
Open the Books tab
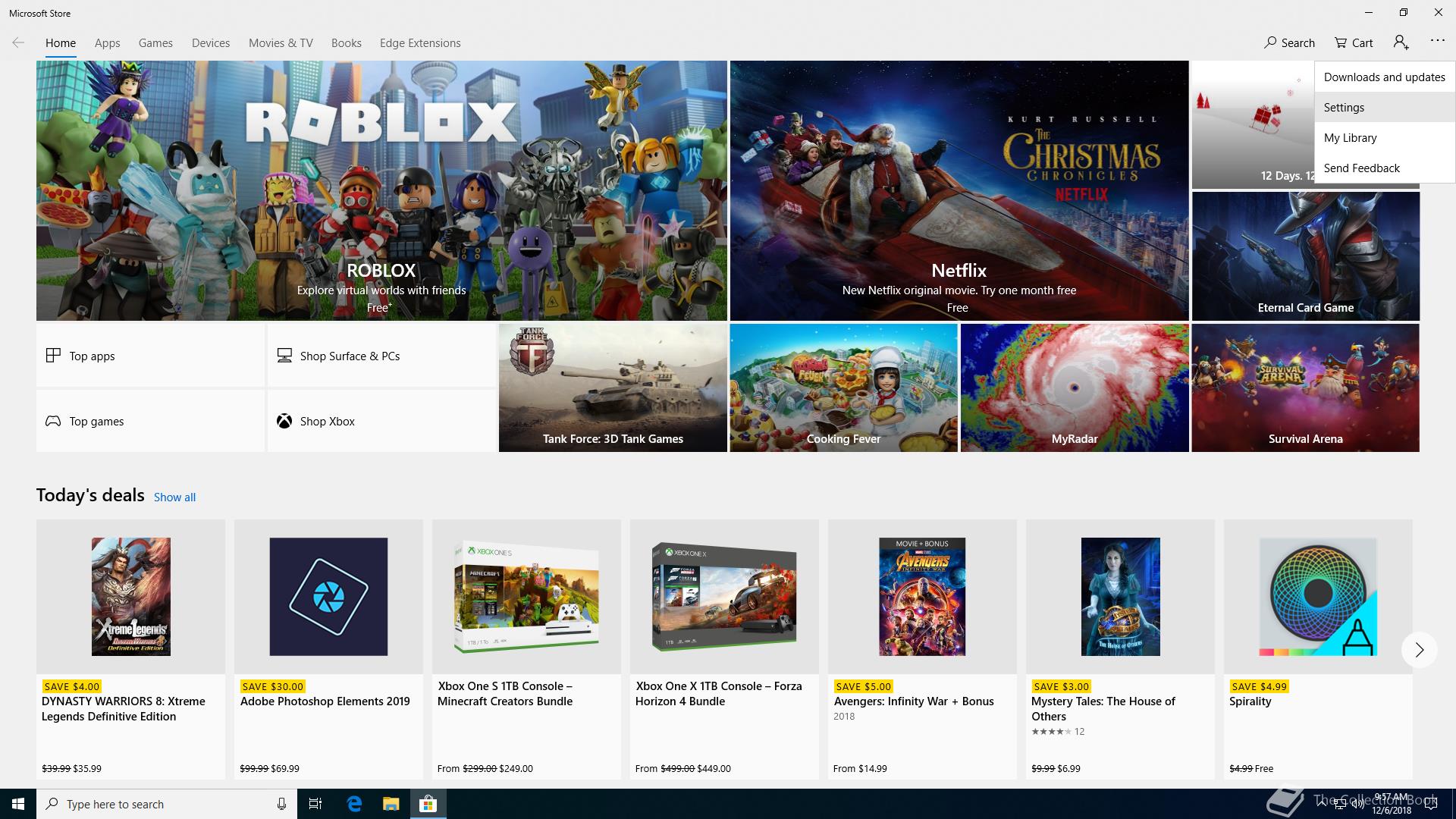(x=347, y=43)
